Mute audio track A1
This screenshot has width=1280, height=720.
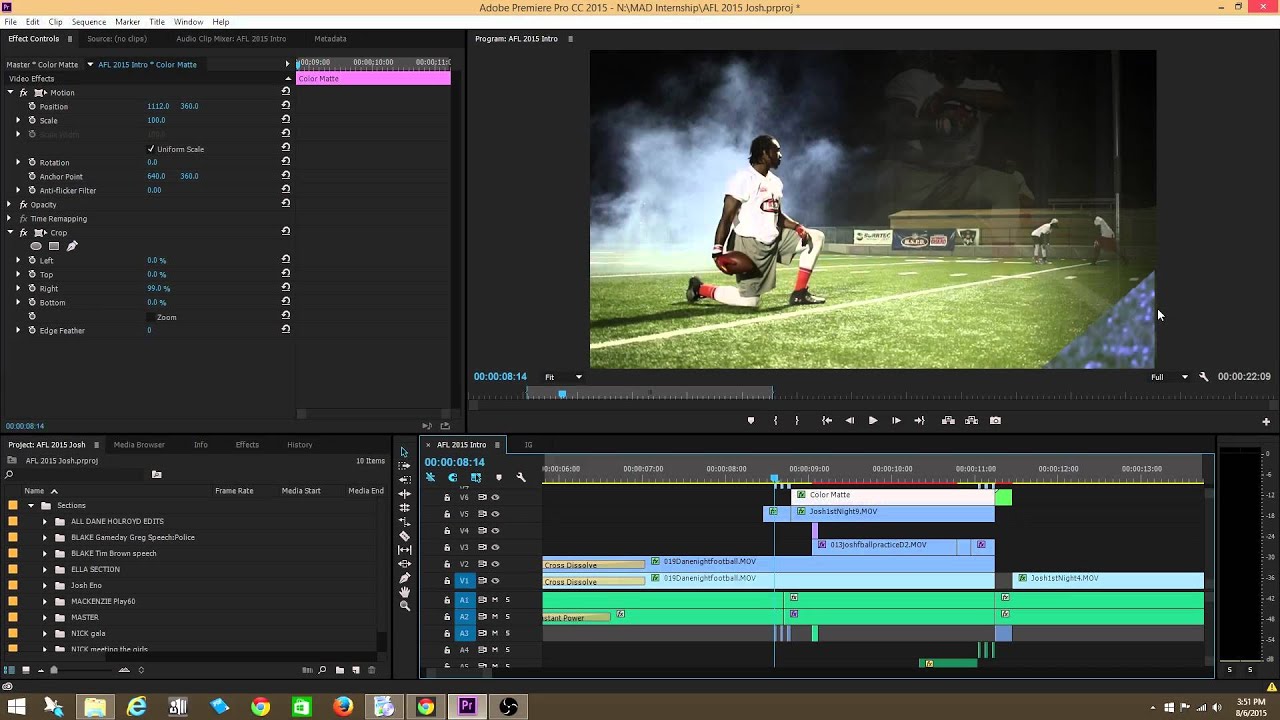[494, 600]
